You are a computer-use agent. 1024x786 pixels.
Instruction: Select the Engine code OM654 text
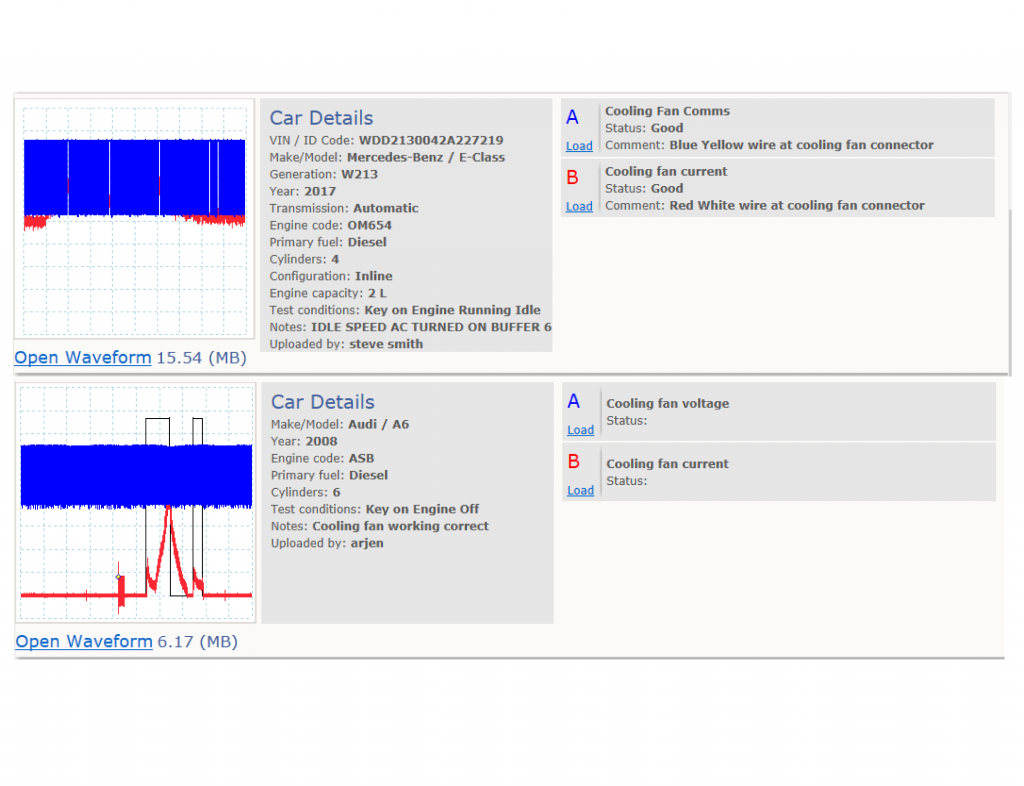(331, 225)
